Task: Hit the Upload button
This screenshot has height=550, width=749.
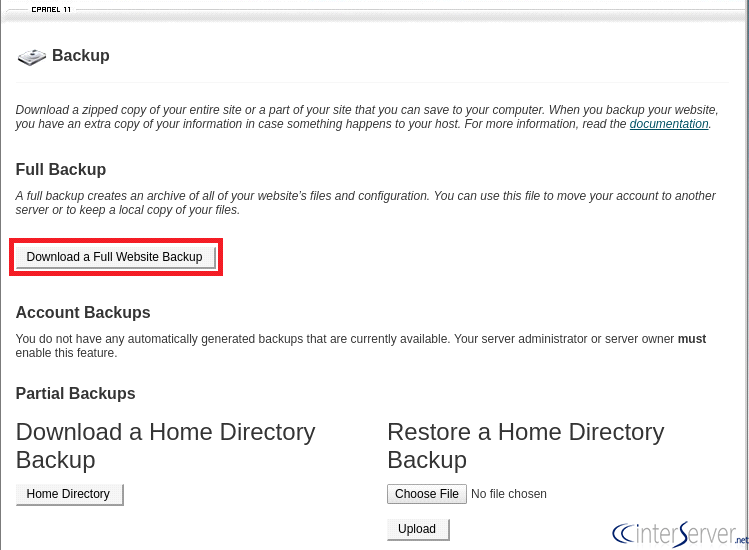Action: 417,529
